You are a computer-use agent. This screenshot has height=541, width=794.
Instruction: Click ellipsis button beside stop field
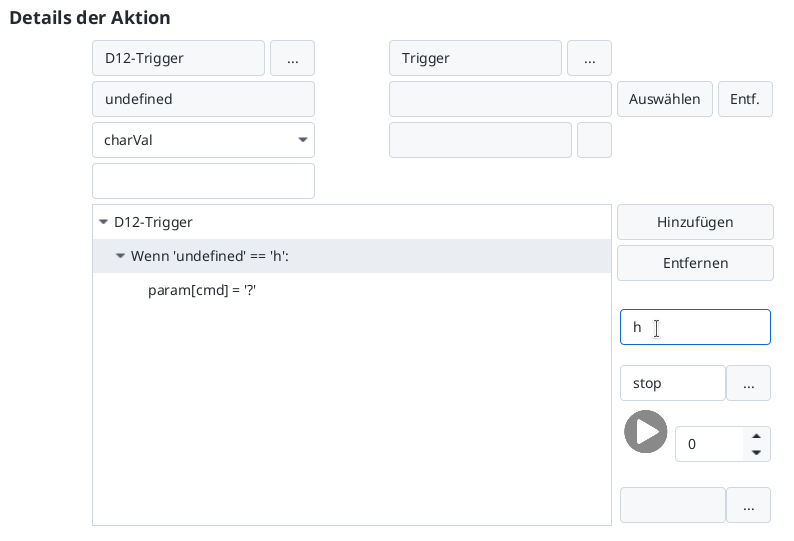pyautogui.click(x=748, y=383)
